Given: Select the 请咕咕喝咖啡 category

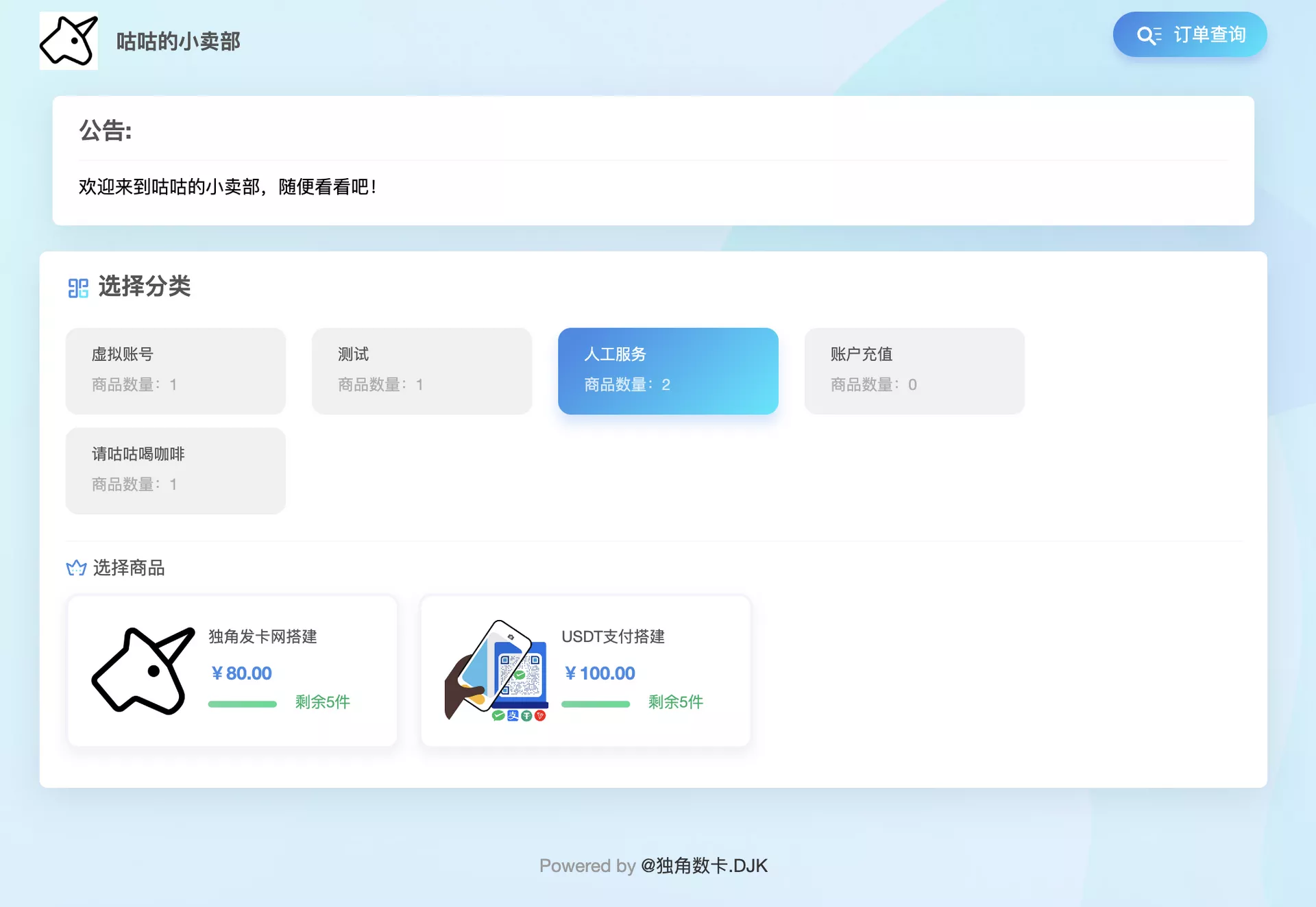Looking at the screenshot, I should click(x=175, y=471).
